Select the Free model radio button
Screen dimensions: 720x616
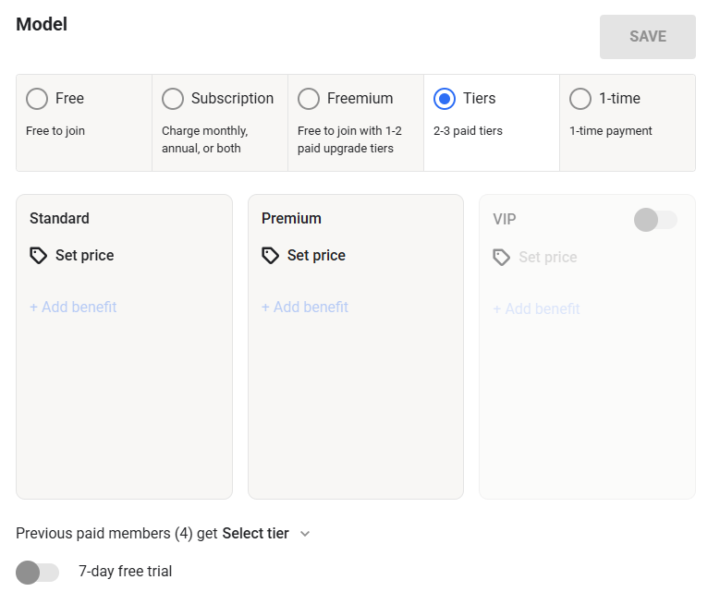(37, 99)
